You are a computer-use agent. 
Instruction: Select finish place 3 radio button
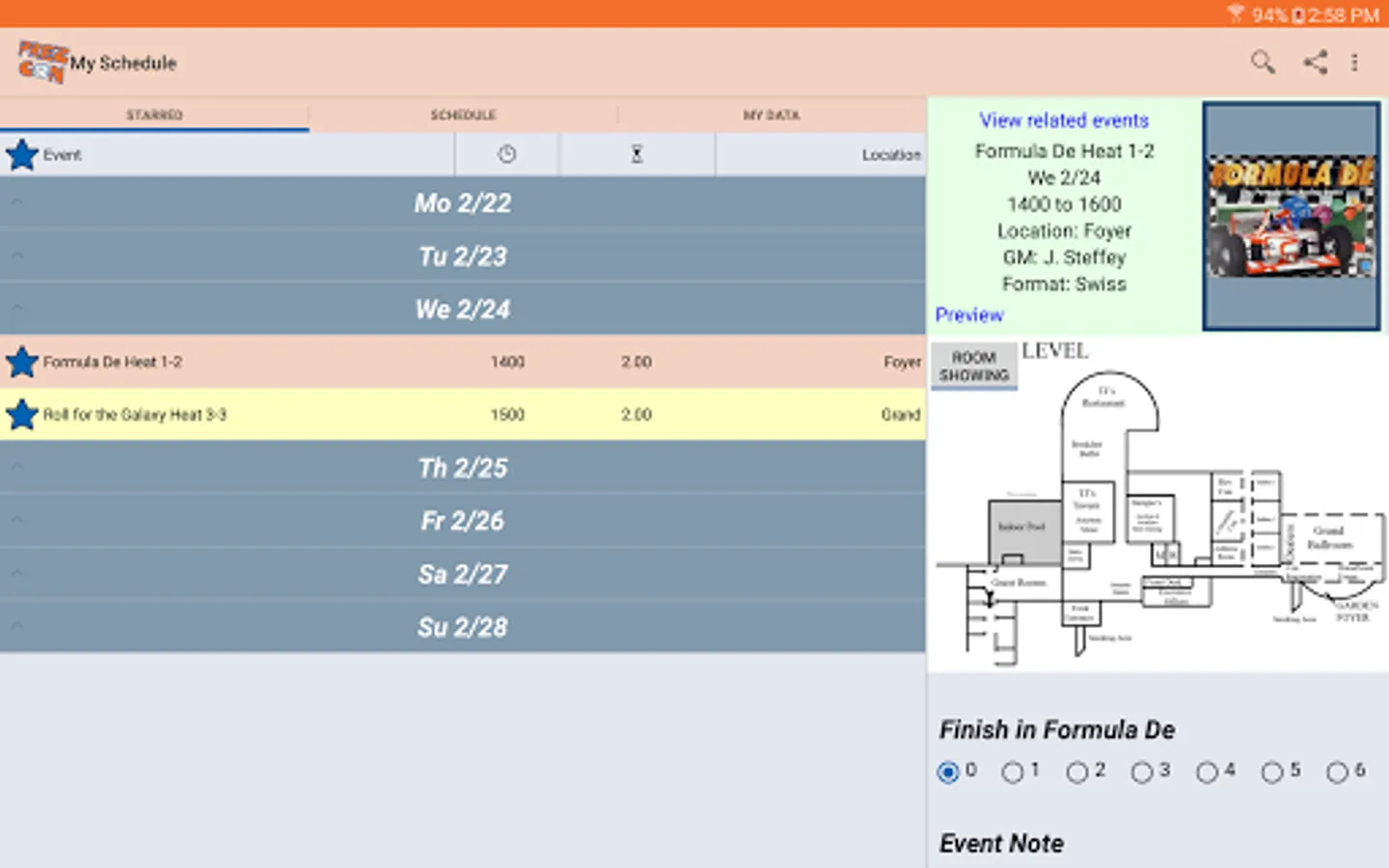1142,772
